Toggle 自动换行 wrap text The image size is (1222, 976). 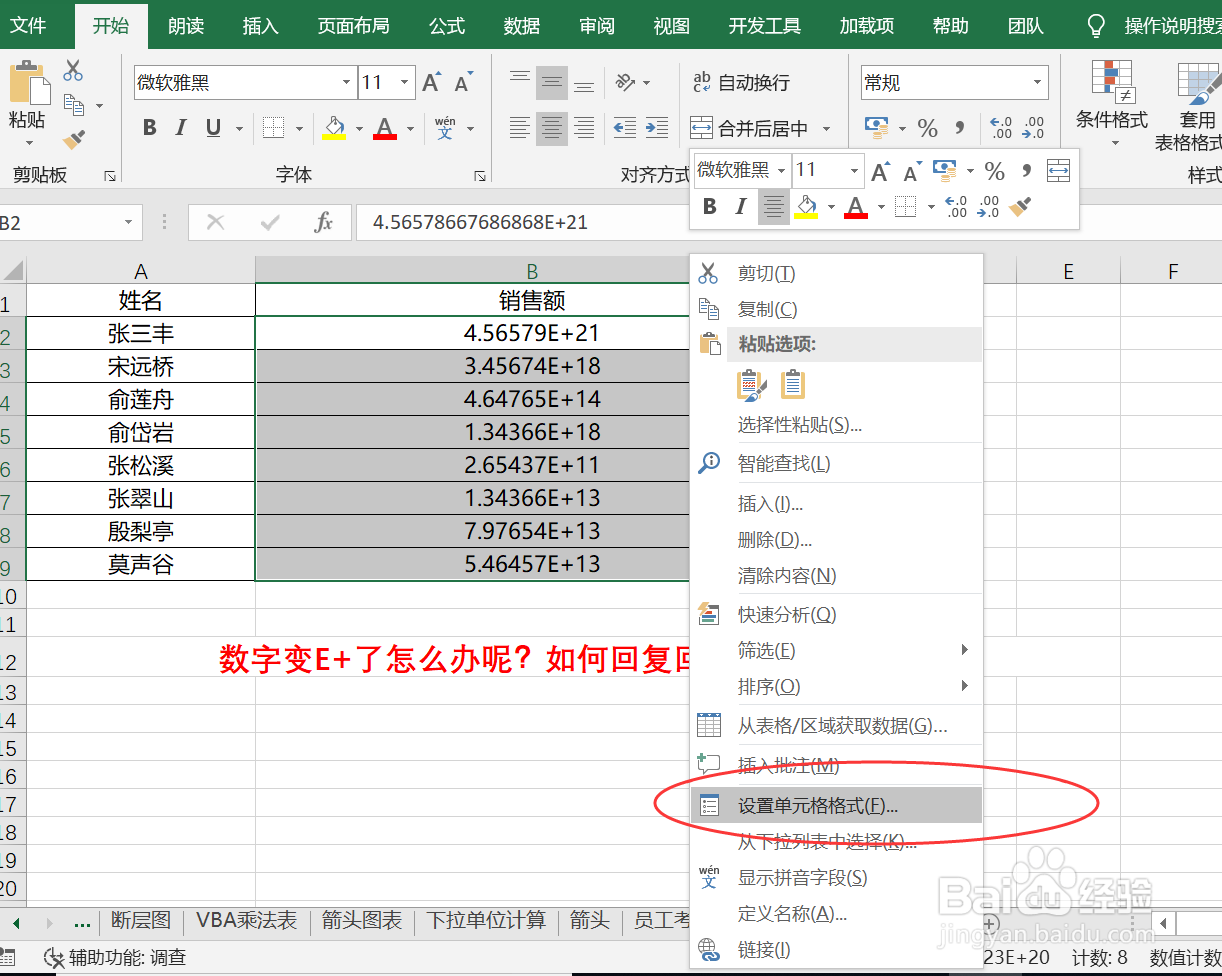[741, 83]
